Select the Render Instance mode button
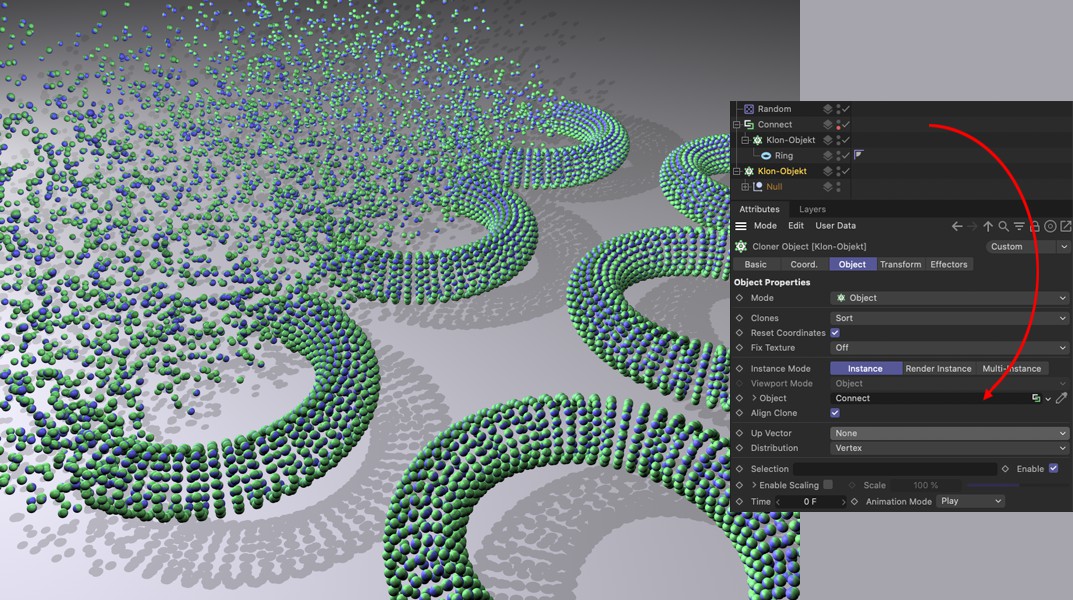Viewport: 1073px width, 600px height. (x=938, y=369)
